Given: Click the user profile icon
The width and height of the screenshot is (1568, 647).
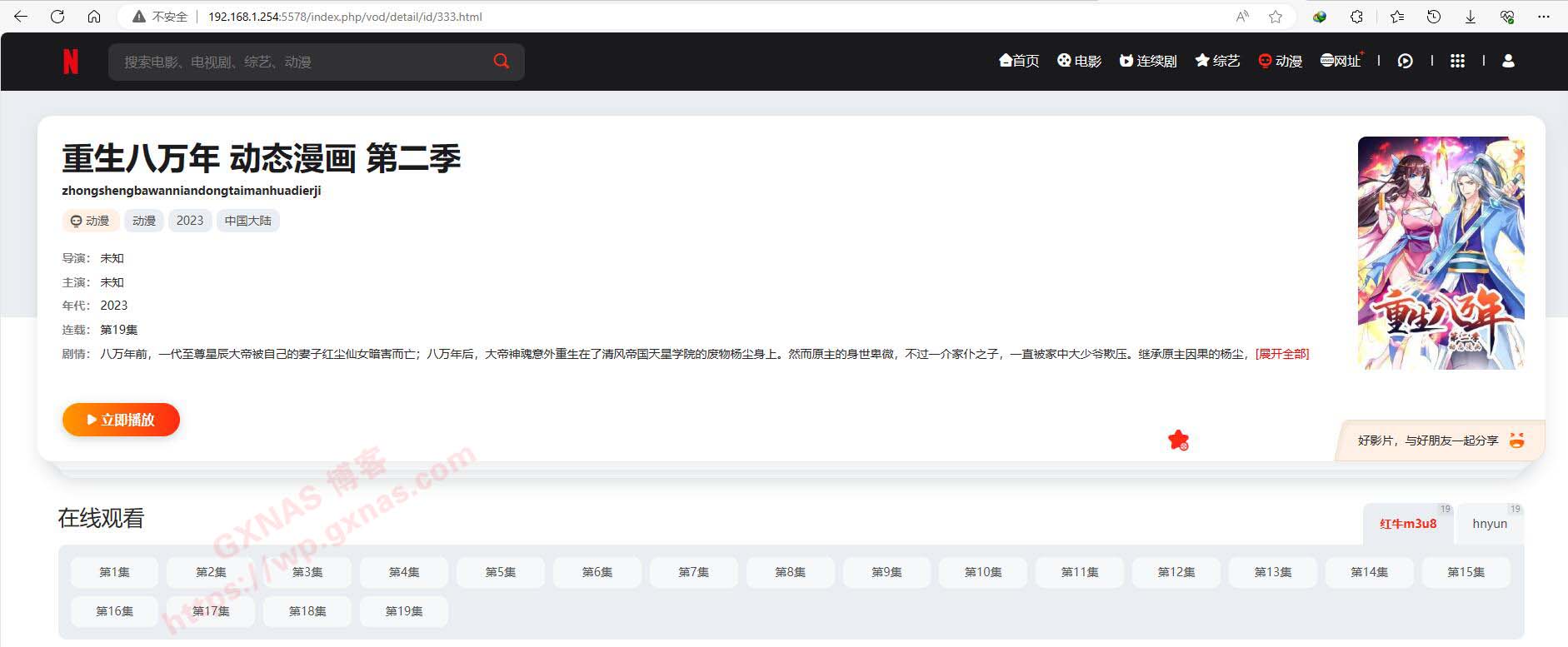Looking at the screenshot, I should click(1508, 61).
